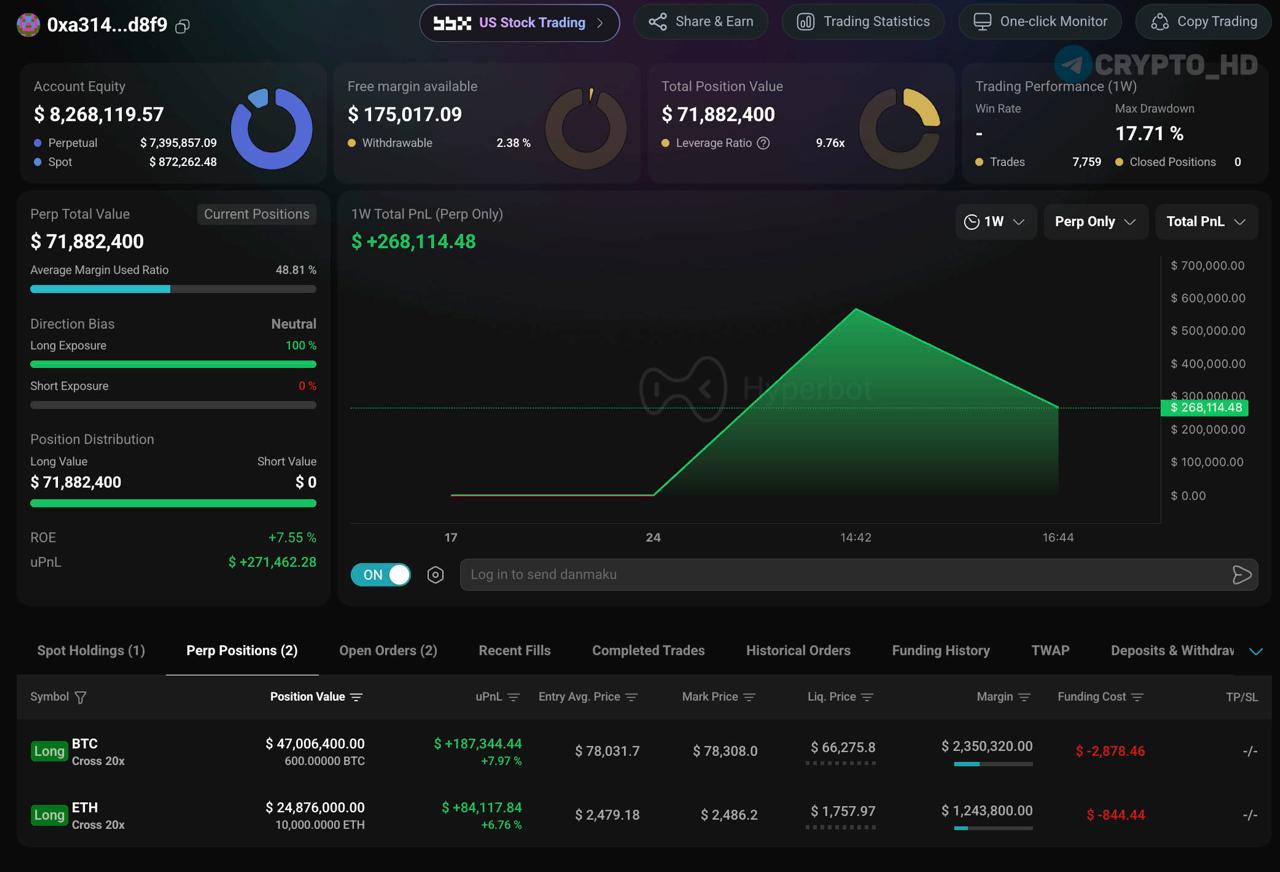1280x872 pixels.
Task: Switch to the Open Orders (2) tab
Action: 388,651
